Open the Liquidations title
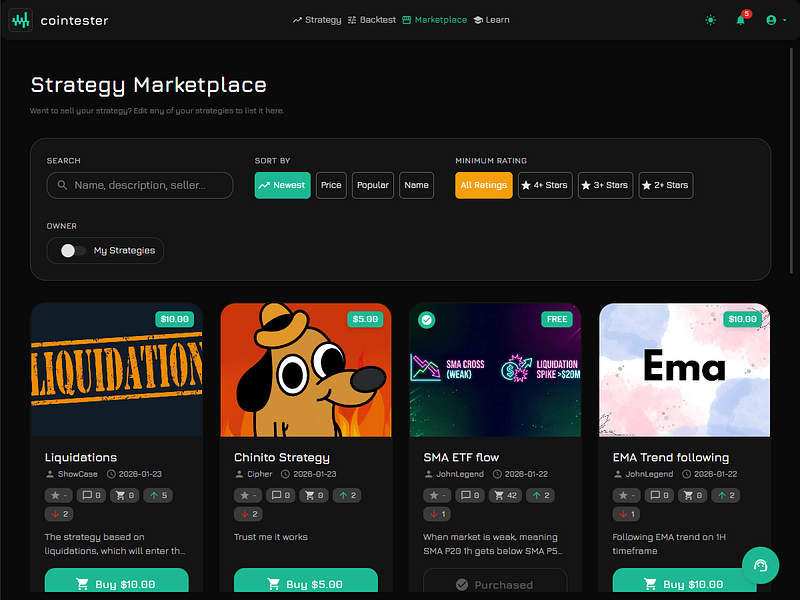Image resolution: width=800 pixels, height=600 pixels. (81, 458)
